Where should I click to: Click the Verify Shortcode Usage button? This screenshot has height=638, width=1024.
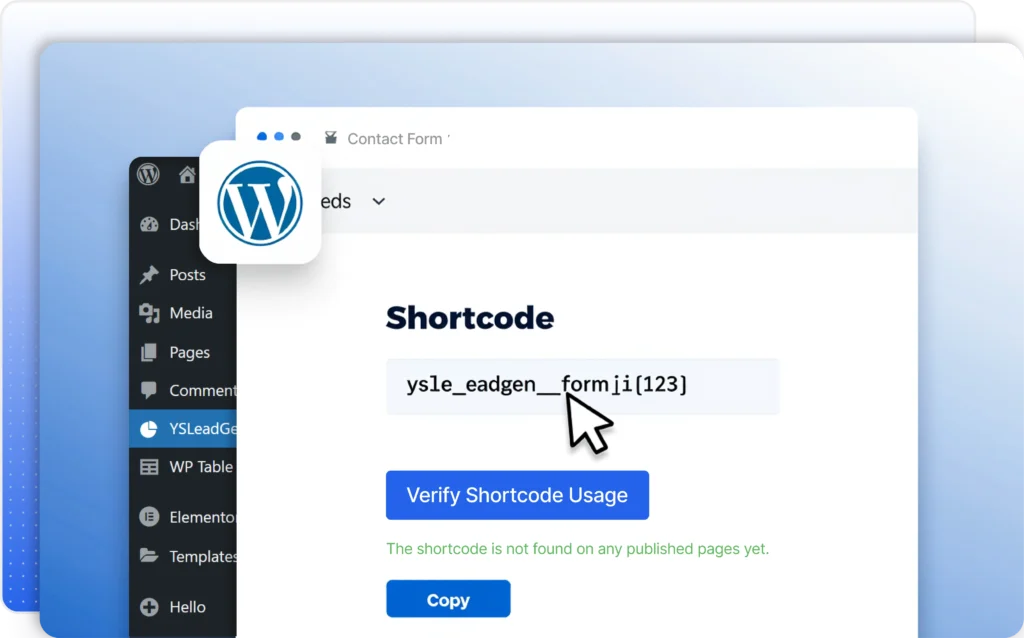click(x=517, y=495)
